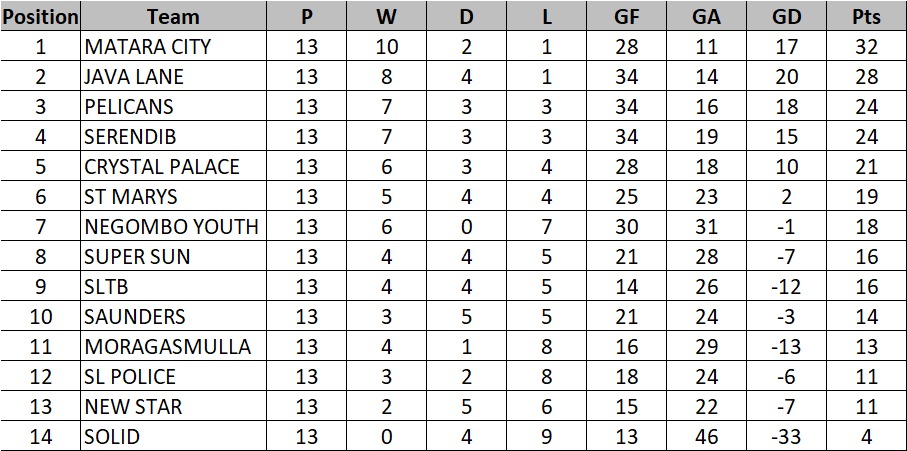Click the Pts column header

(867, 16)
